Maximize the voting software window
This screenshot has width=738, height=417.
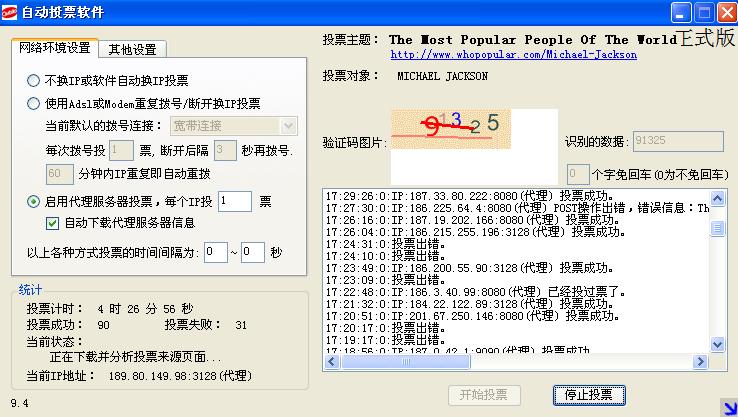tap(703, 12)
